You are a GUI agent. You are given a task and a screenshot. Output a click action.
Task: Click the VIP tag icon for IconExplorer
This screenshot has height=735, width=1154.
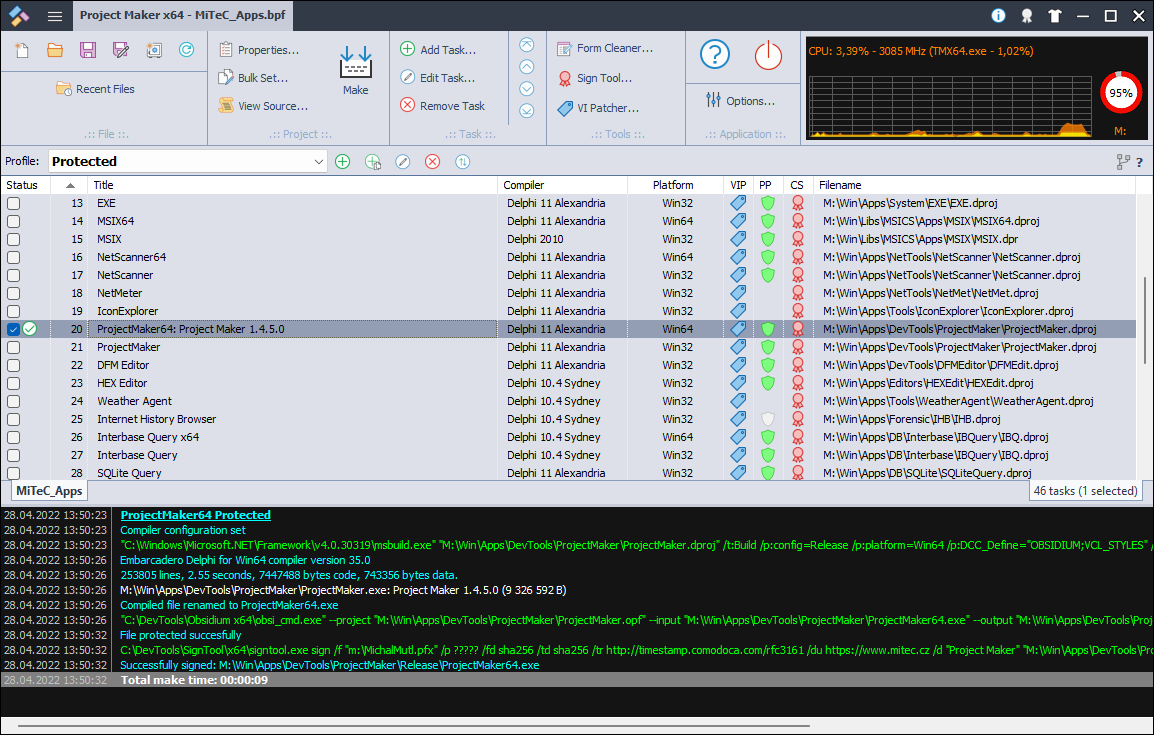pos(738,311)
